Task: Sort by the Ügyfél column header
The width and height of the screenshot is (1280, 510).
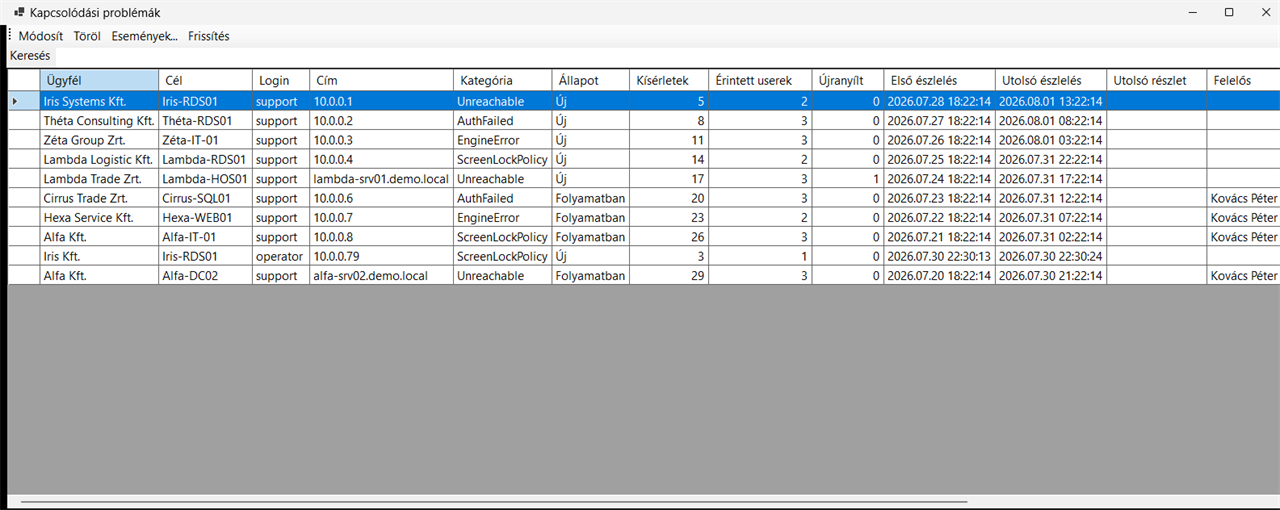Action: (x=99, y=80)
